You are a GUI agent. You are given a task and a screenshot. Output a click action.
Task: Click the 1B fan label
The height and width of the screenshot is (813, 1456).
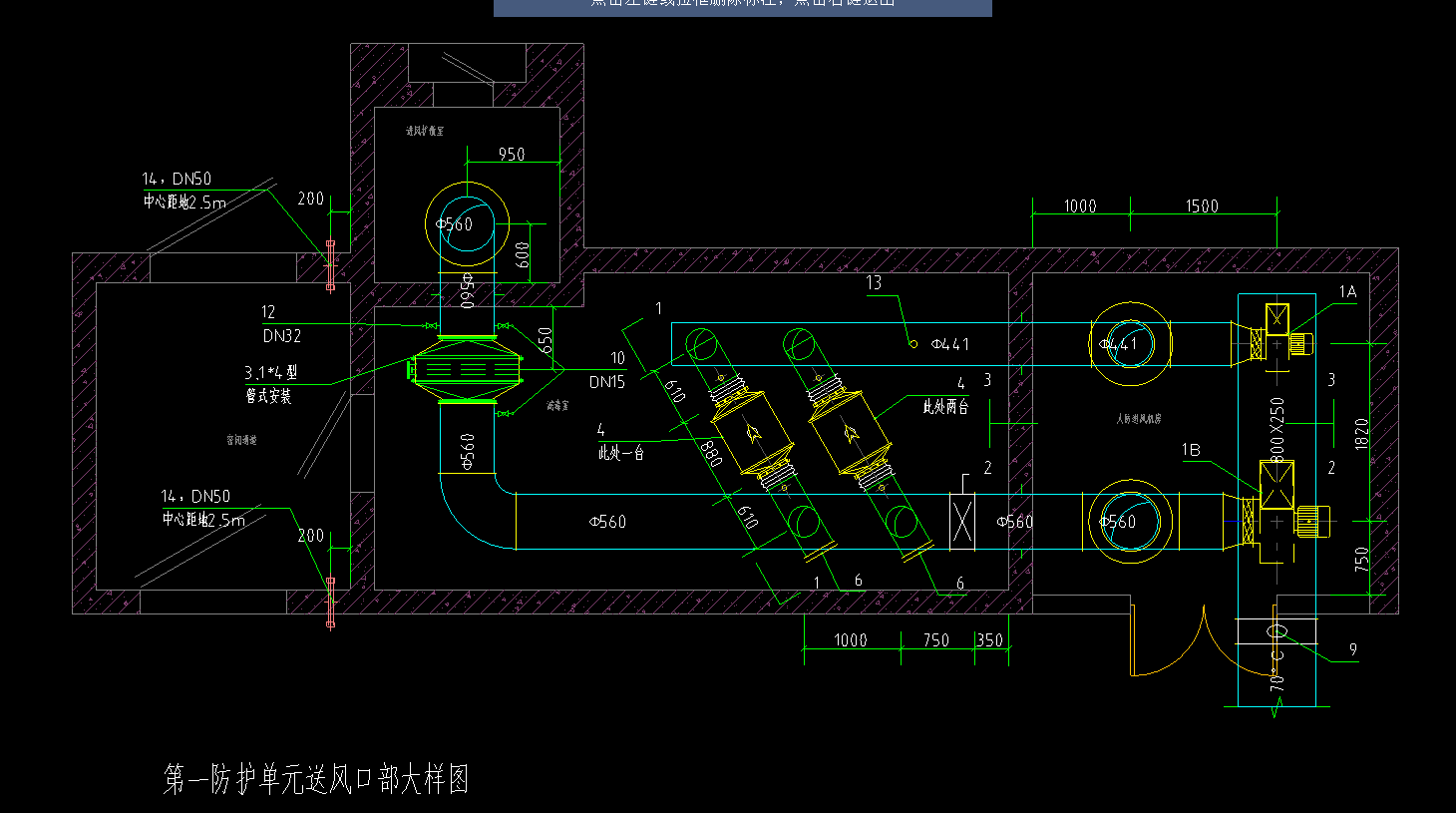[1191, 450]
